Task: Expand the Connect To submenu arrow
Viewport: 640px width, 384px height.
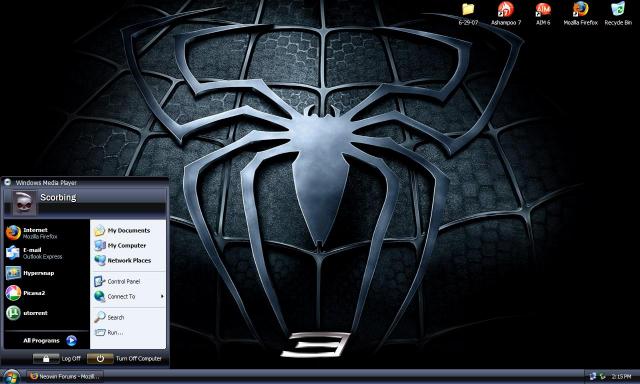Action: click(x=162, y=296)
